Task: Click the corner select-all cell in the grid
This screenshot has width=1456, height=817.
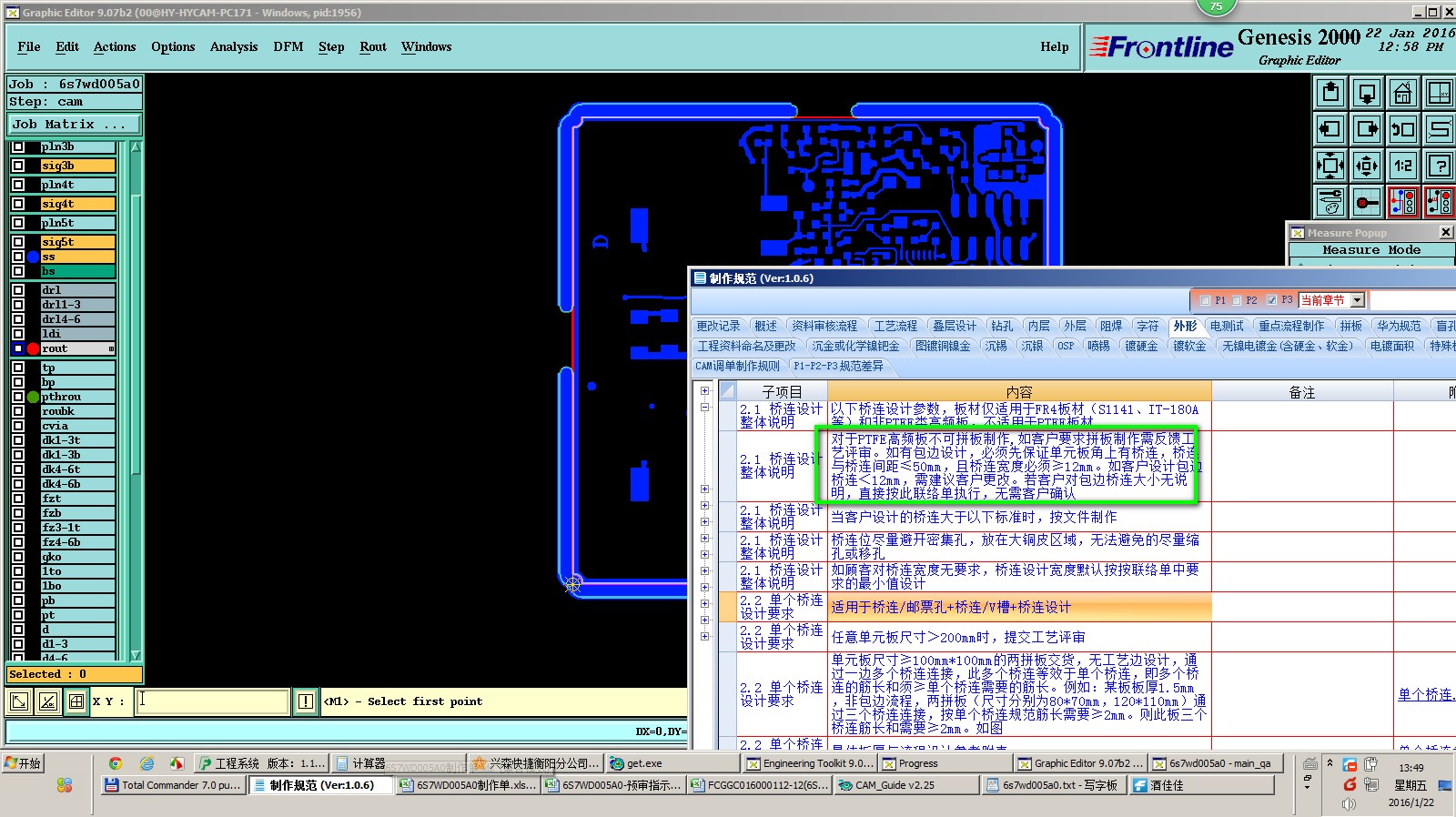Action: click(727, 391)
